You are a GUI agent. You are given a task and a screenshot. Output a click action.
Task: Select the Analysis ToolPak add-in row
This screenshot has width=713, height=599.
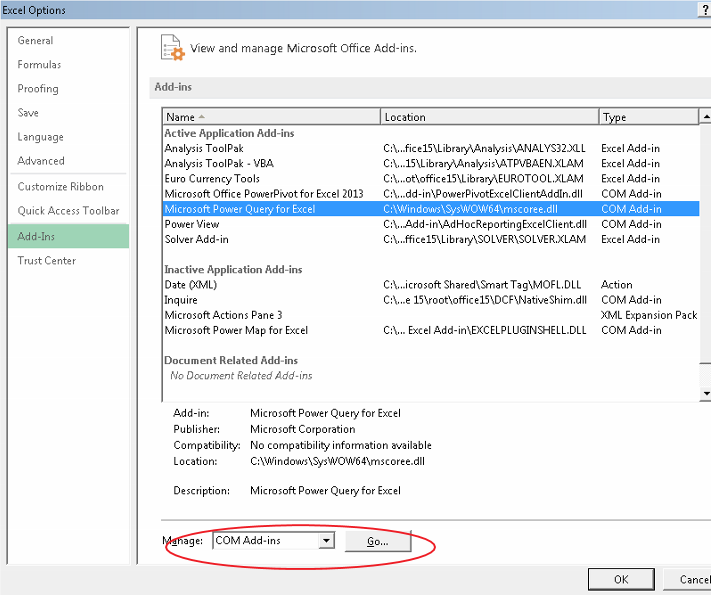pos(431,148)
